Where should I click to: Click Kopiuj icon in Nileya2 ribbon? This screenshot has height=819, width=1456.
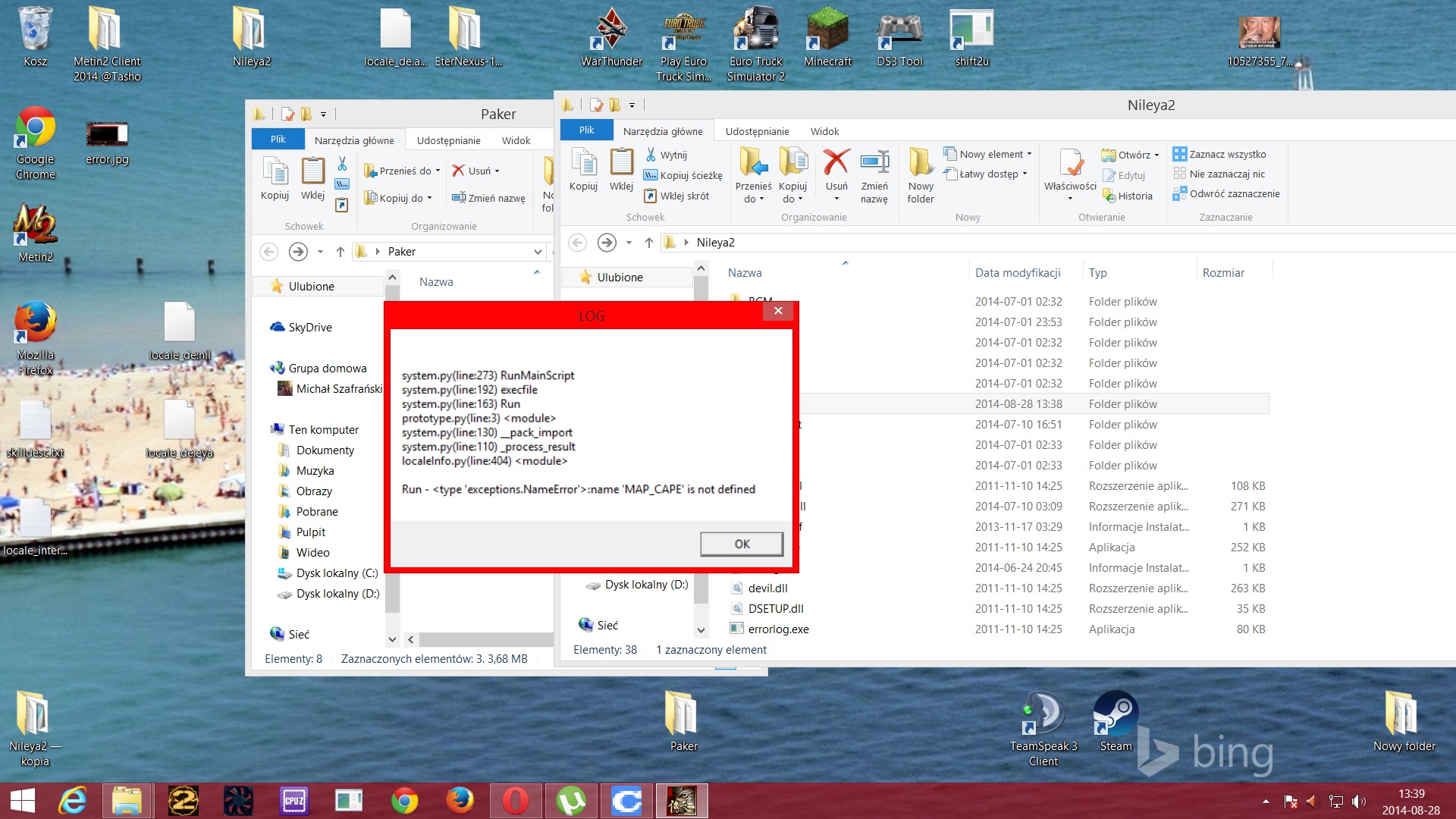(583, 170)
